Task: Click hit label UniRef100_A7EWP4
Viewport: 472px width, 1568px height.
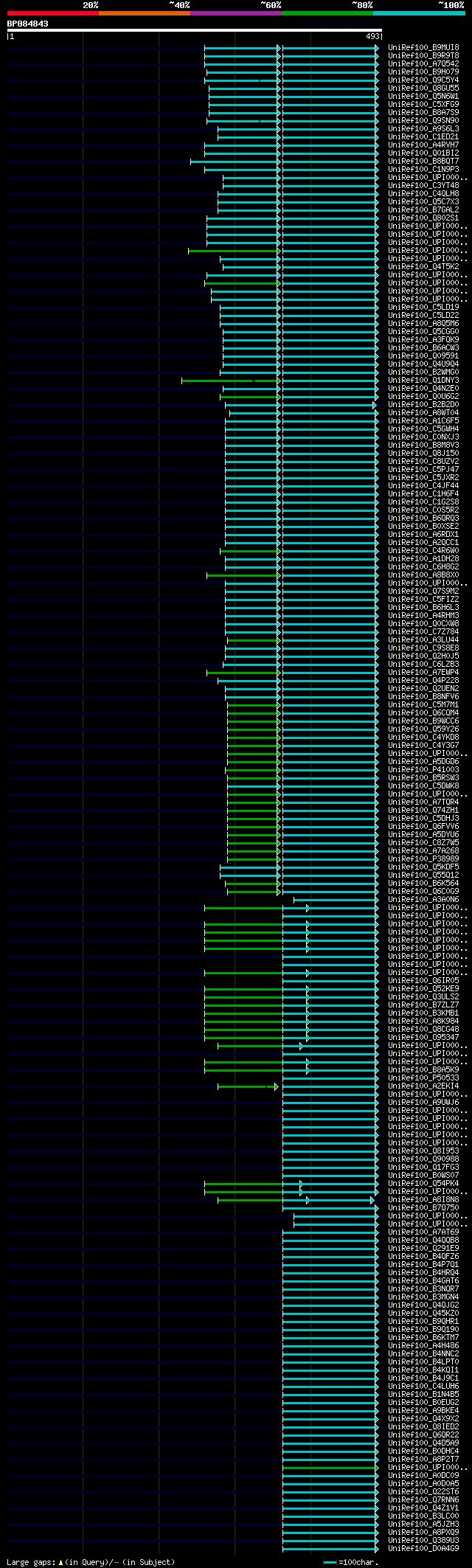Action: coord(423,672)
